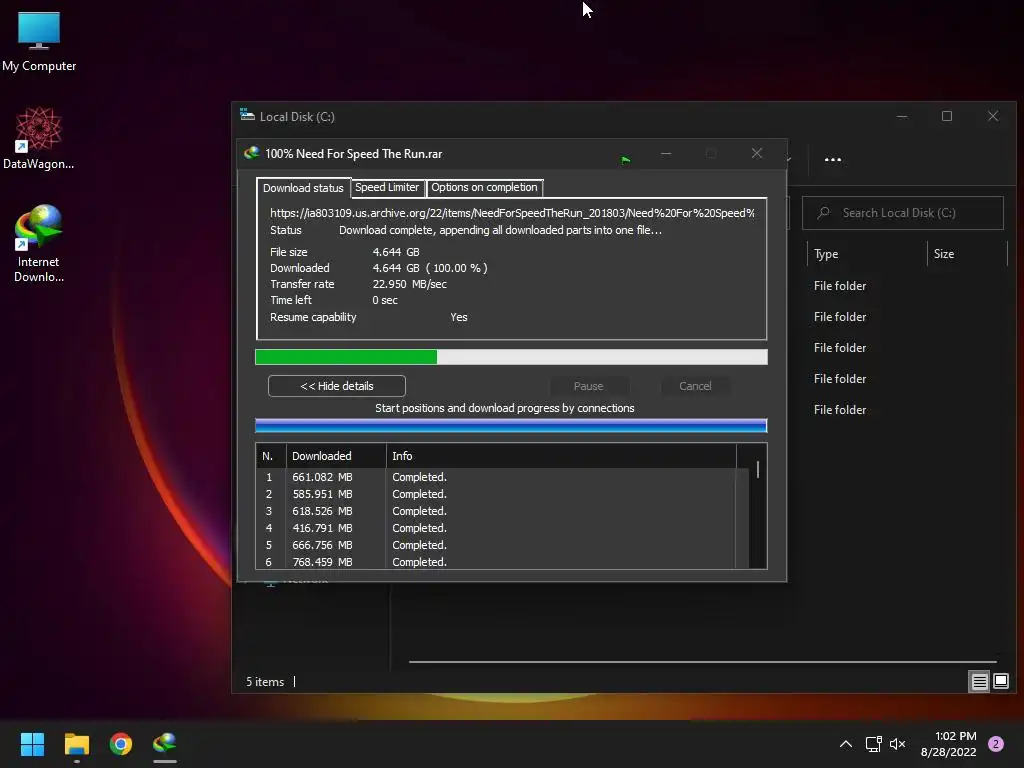The width and height of the screenshot is (1024, 768).
Task: Open My Computer desktop icon
Action: [x=39, y=40]
